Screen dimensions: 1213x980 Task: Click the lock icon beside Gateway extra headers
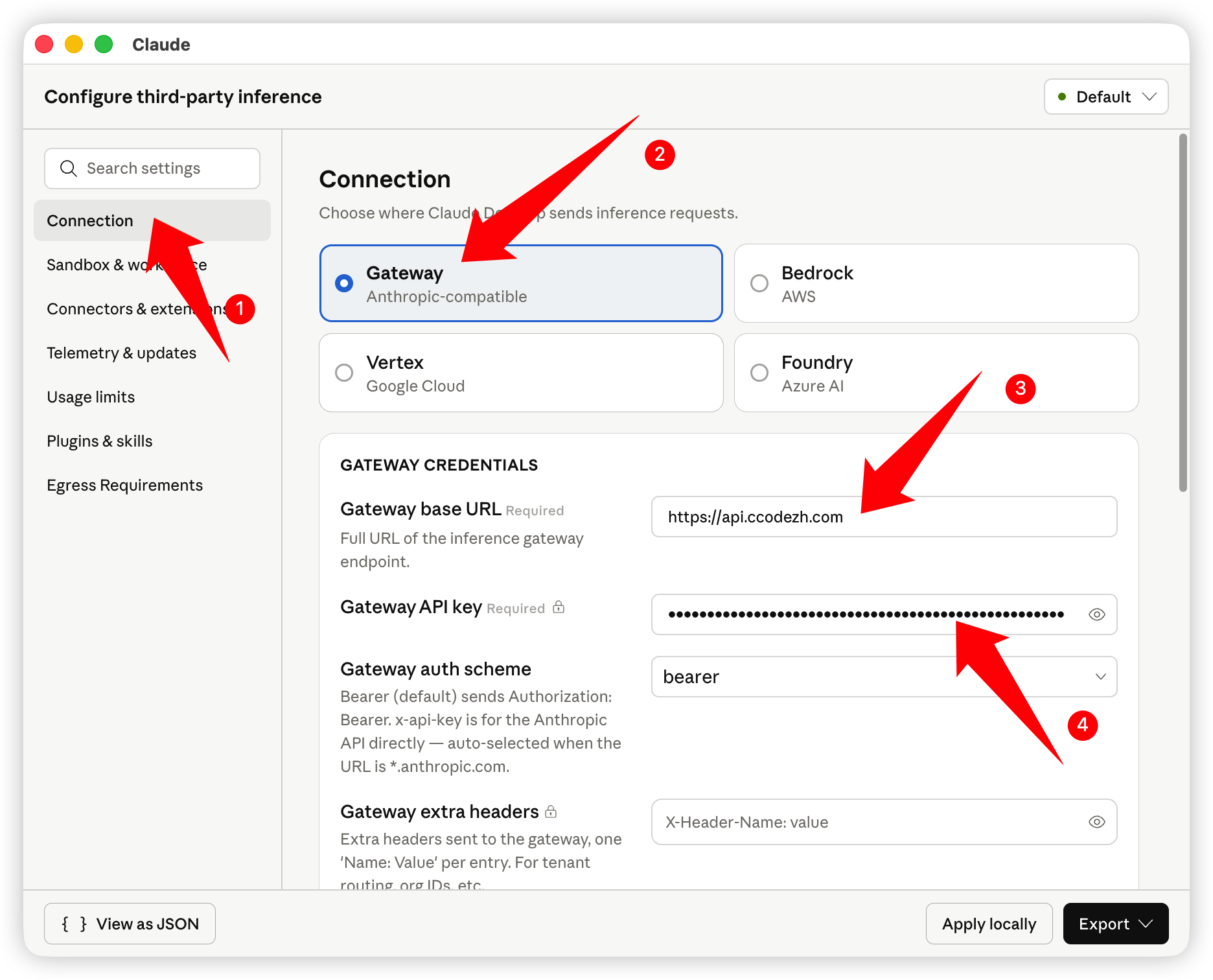tap(551, 811)
